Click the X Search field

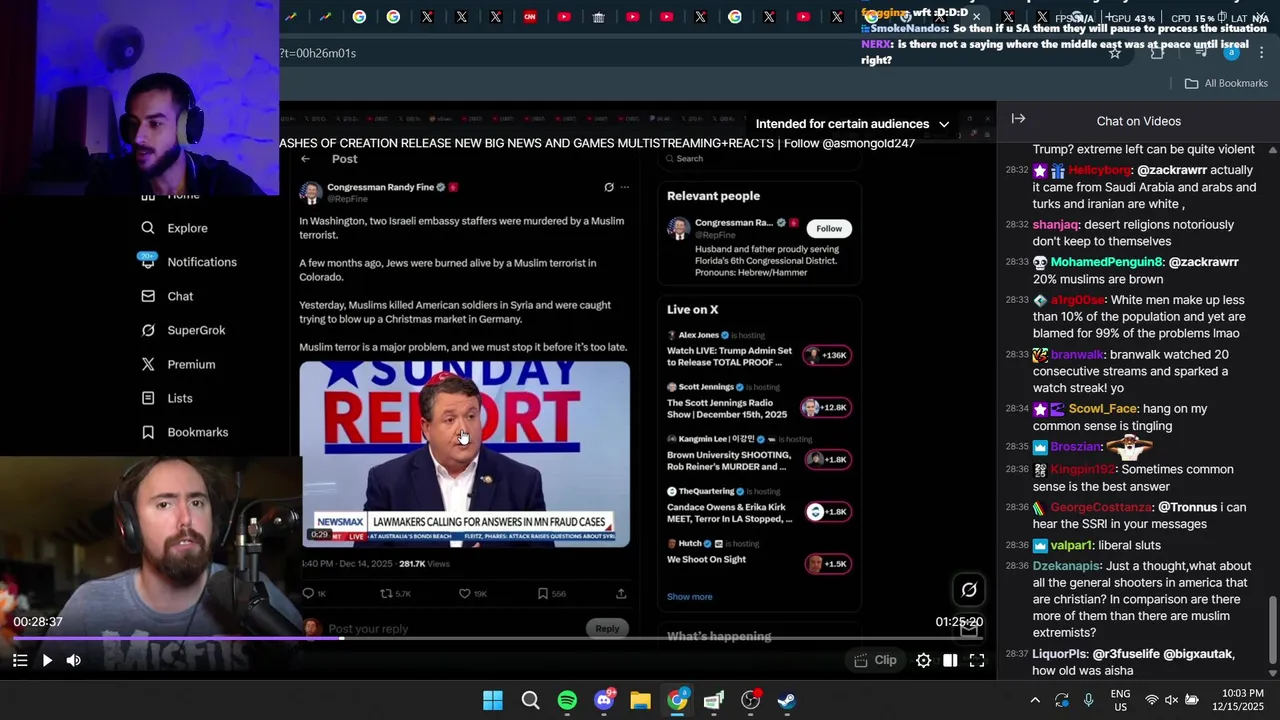tap(760, 159)
